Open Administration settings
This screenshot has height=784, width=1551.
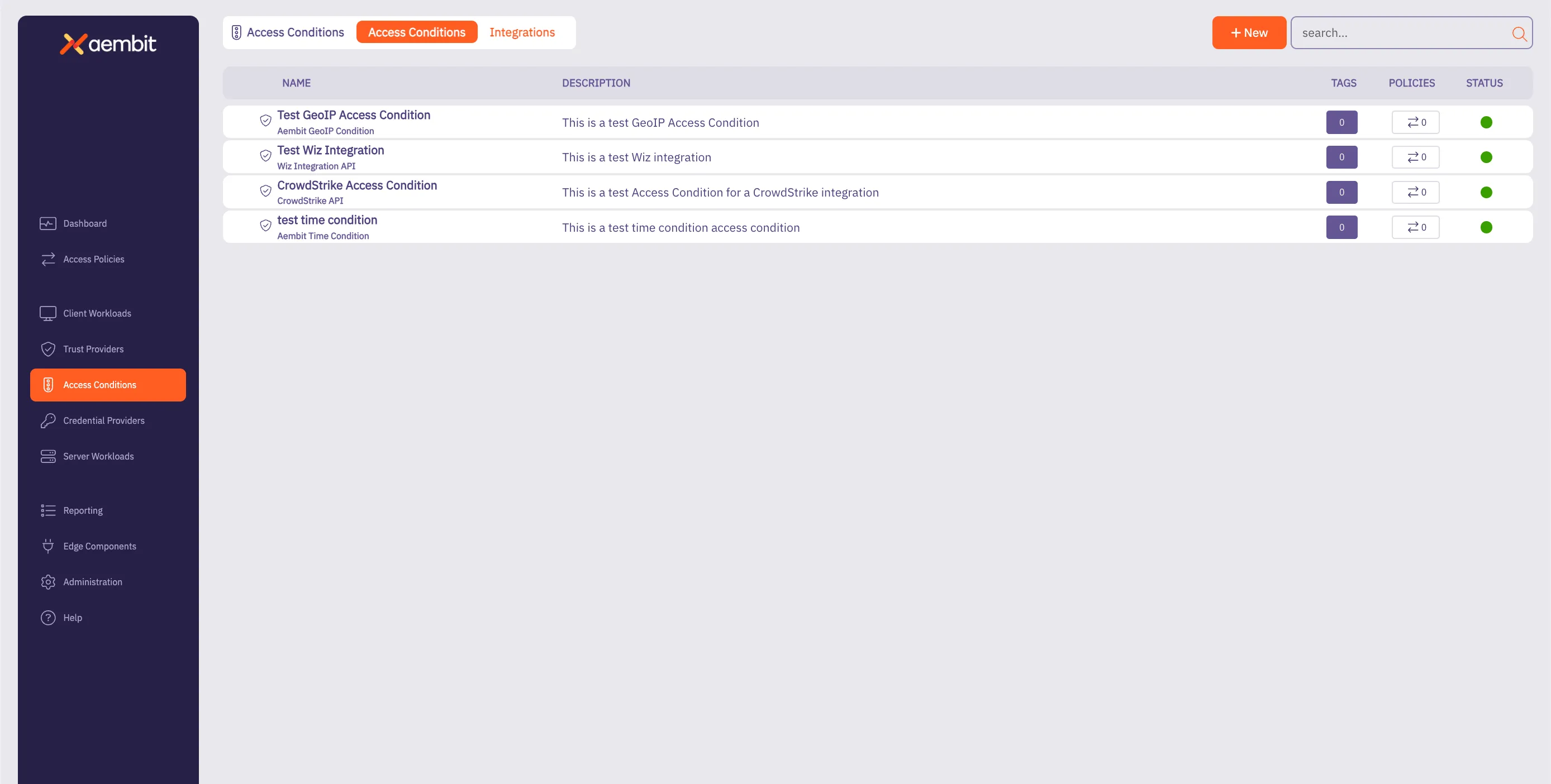coord(92,581)
